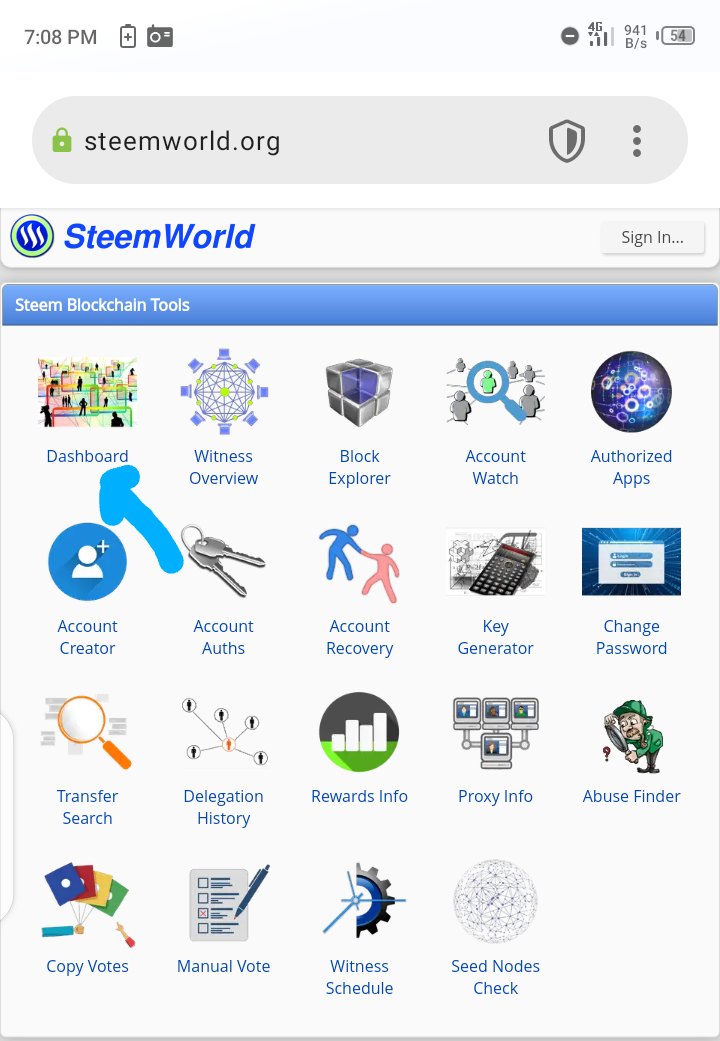Click the Sign In... button
Screen dimensions: 720x1041
652,237
